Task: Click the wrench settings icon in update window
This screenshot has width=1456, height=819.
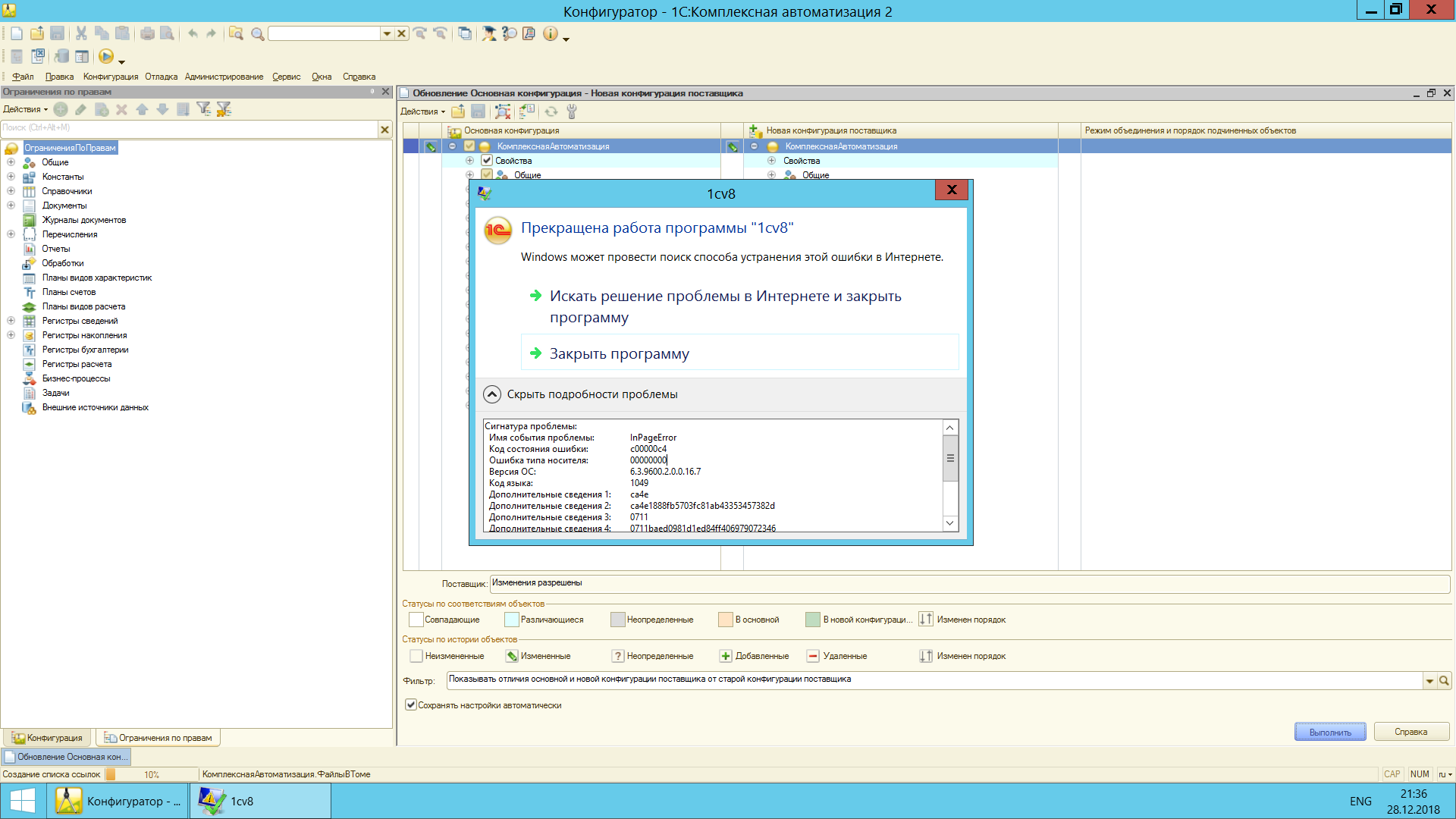Action: pos(572,111)
